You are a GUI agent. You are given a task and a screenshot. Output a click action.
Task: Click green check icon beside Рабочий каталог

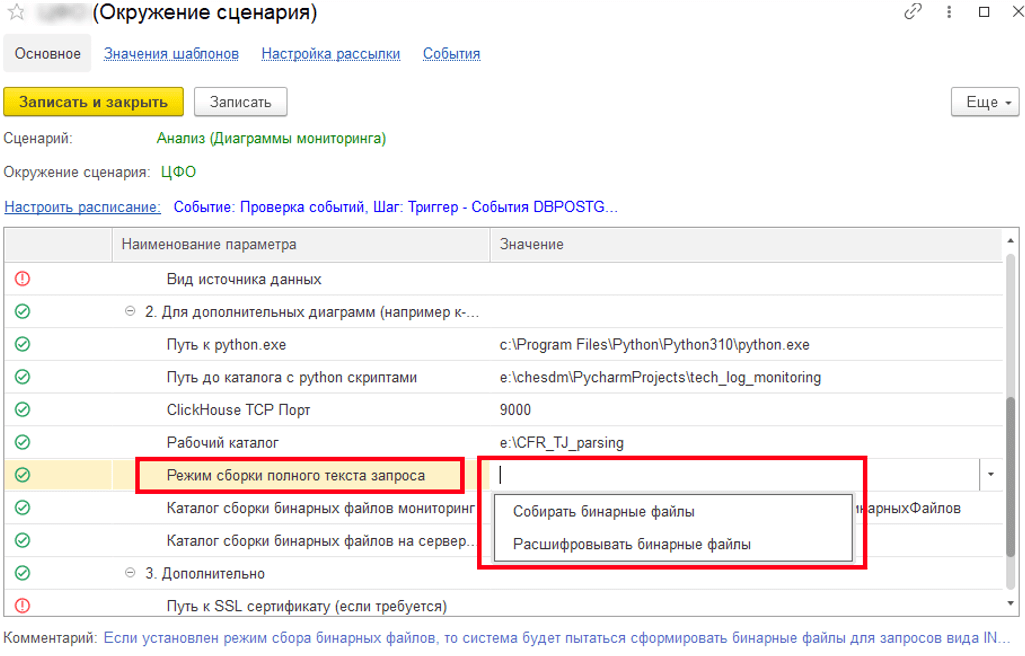coord(23,442)
